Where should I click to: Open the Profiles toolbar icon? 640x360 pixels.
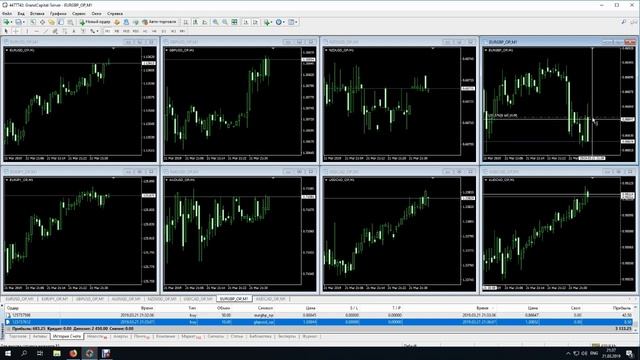[x=18, y=22]
